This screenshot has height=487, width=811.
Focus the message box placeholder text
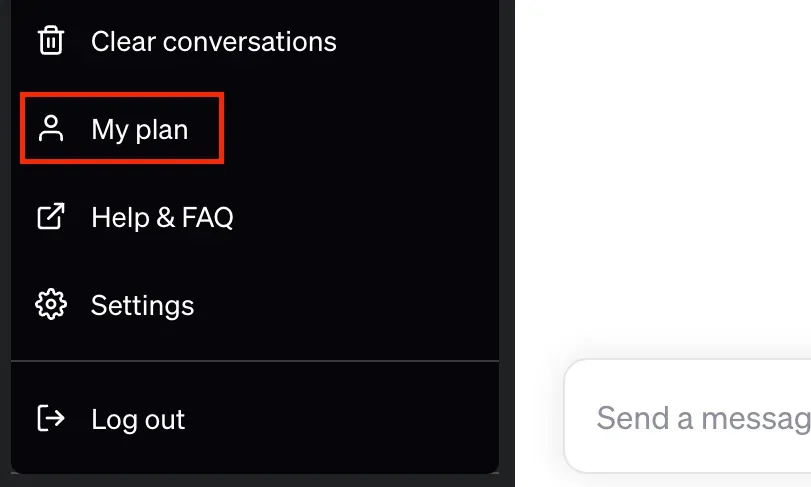tap(703, 418)
